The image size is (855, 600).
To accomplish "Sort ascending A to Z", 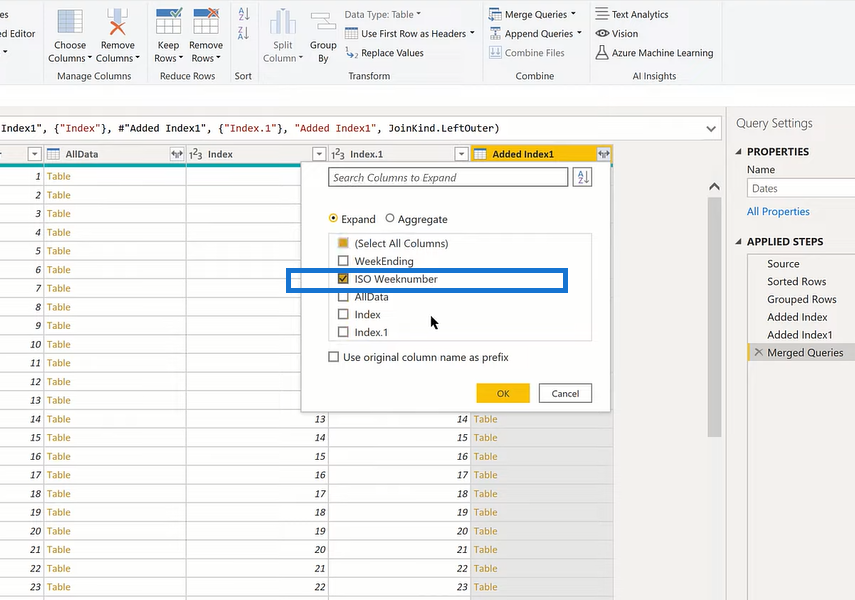I will point(243,14).
